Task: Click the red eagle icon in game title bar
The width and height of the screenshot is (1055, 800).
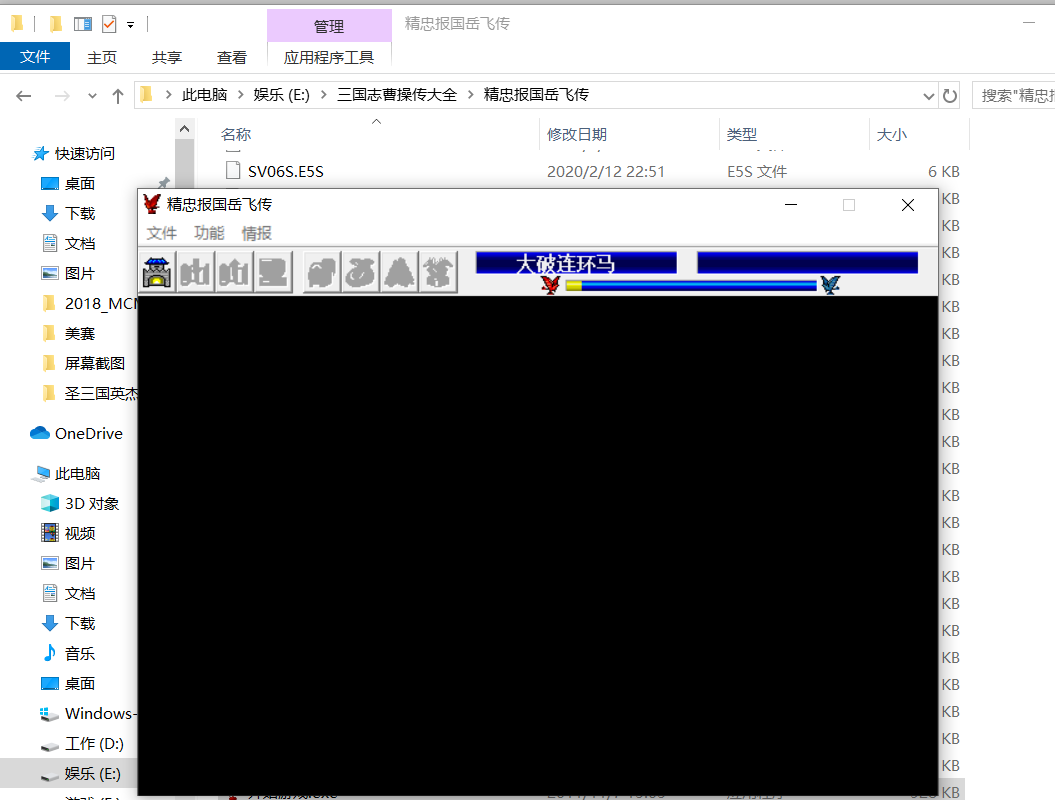Action: point(152,204)
